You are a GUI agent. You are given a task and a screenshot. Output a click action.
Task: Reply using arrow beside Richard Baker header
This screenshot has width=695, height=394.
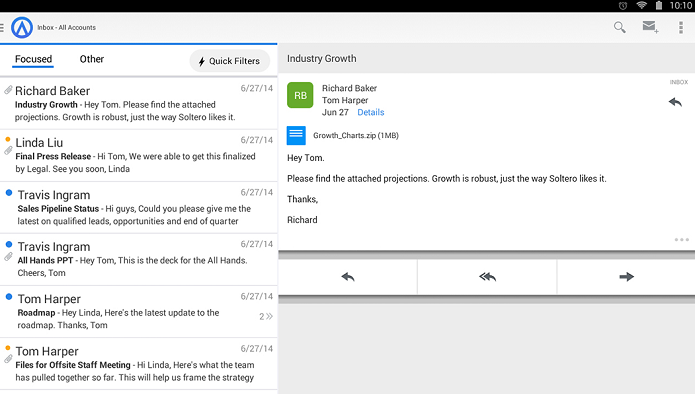click(x=675, y=102)
